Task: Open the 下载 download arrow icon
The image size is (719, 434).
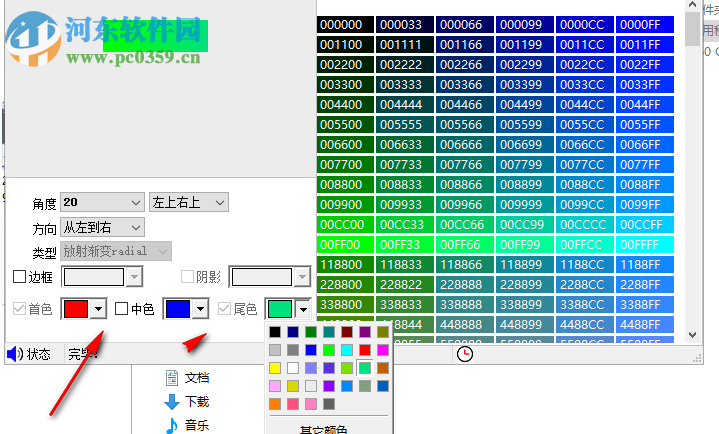Action: point(172,402)
